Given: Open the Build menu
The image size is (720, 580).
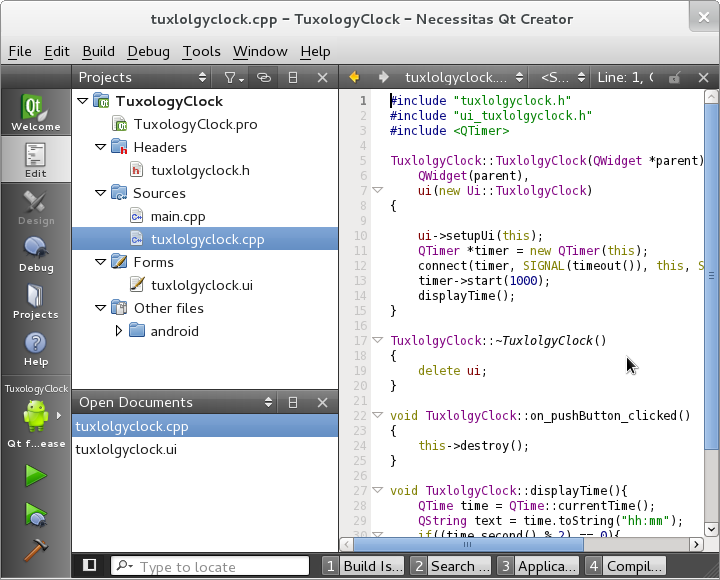Looking at the screenshot, I should pyautogui.click(x=99, y=51).
